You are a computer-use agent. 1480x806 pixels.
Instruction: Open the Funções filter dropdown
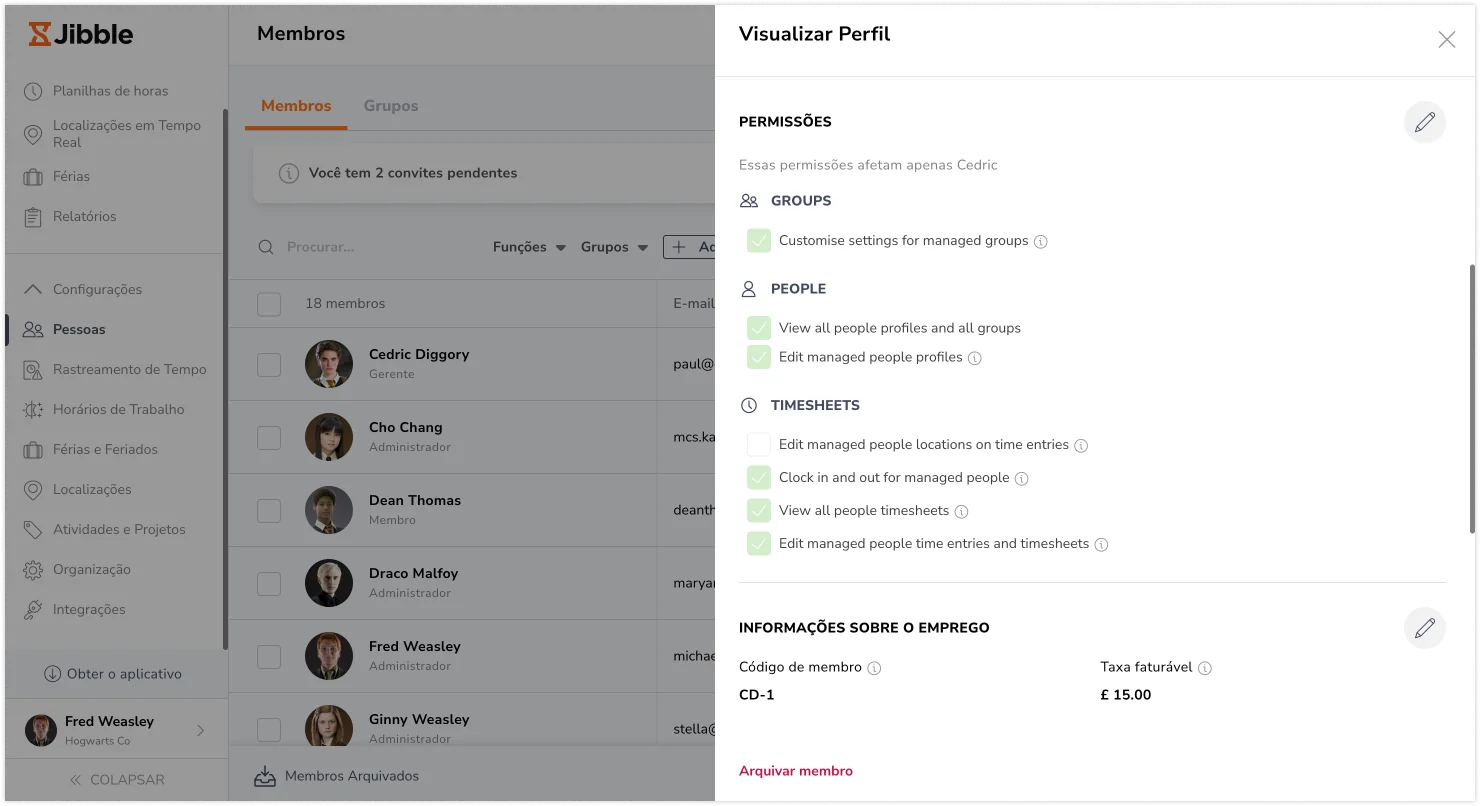[x=529, y=247]
